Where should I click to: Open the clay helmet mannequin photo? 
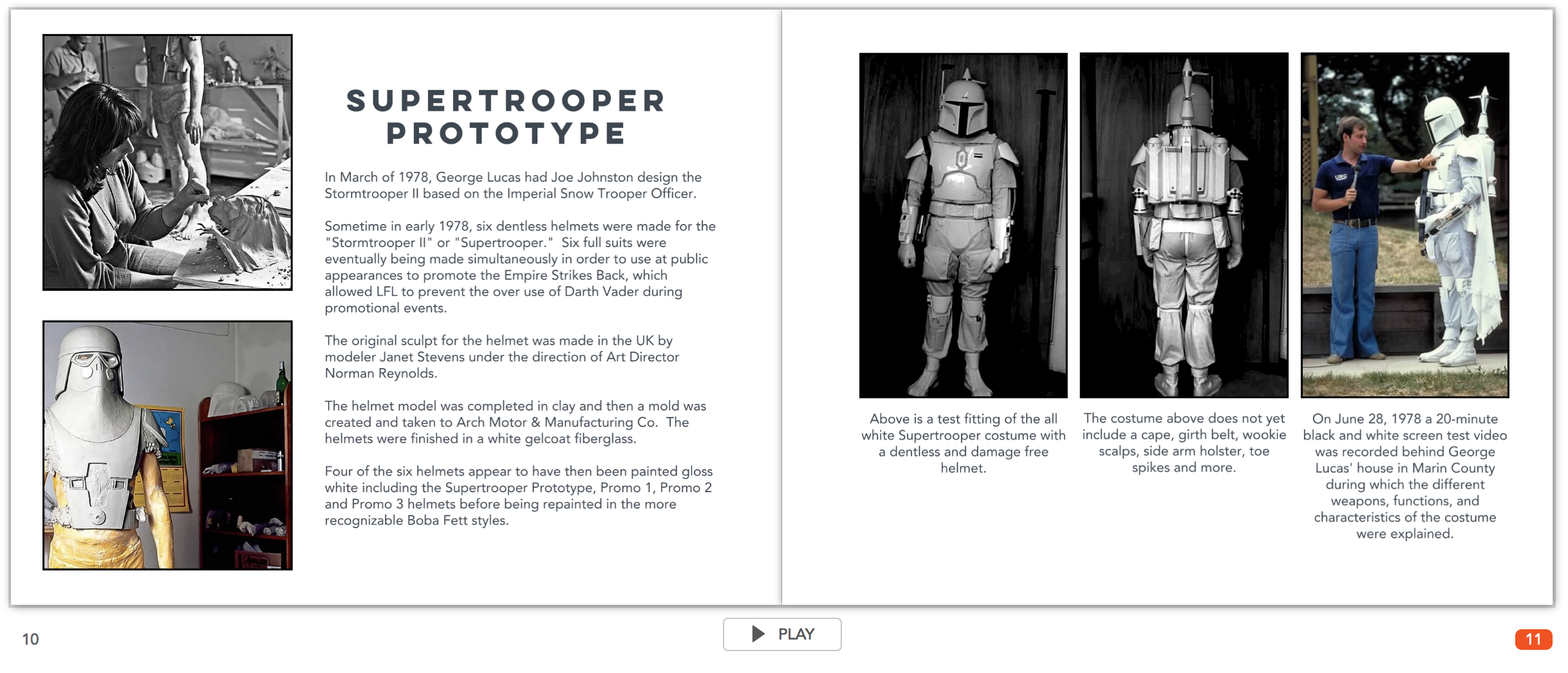(x=167, y=445)
